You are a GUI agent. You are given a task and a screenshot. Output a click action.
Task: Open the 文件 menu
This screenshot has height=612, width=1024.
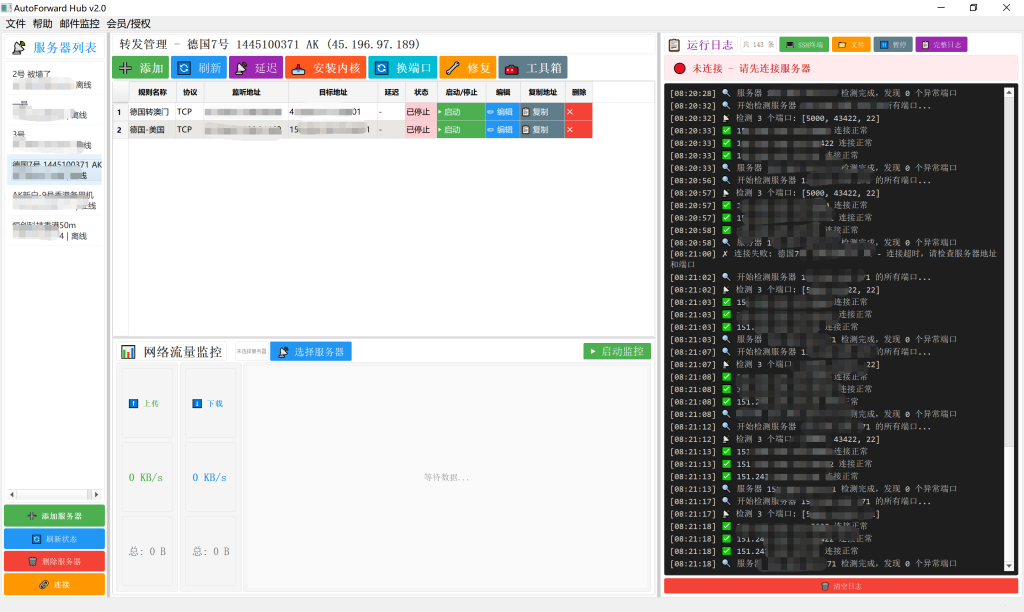(x=16, y=24)
